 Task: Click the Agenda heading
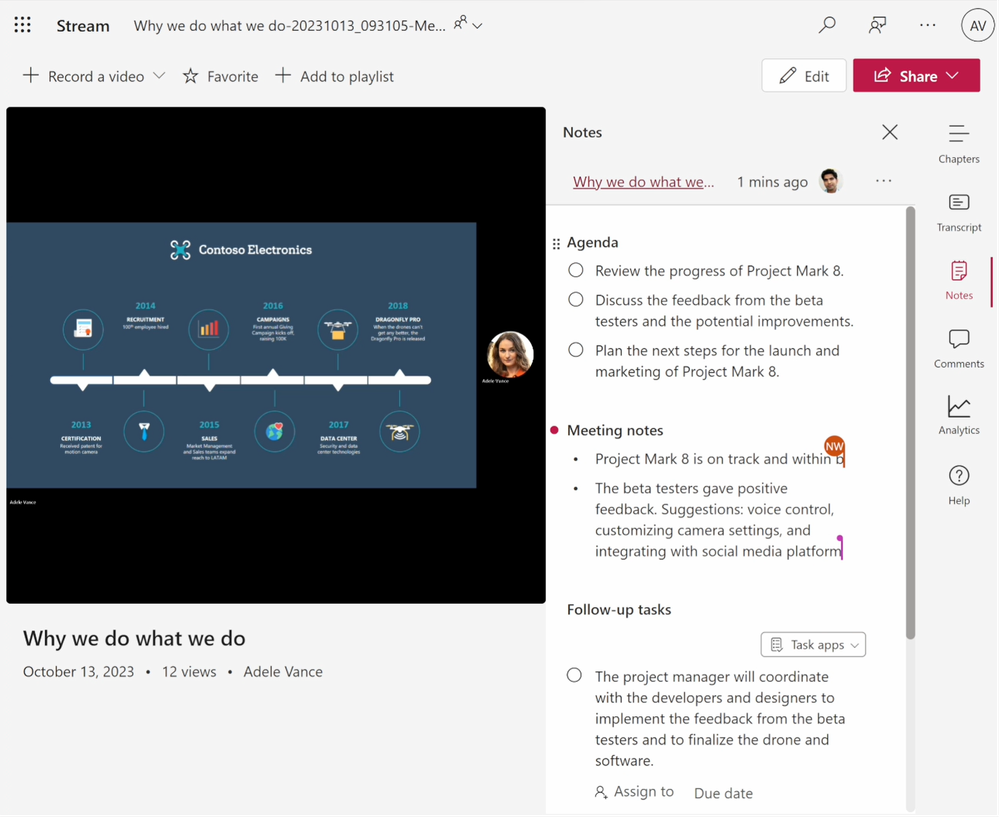click(593, 242)
